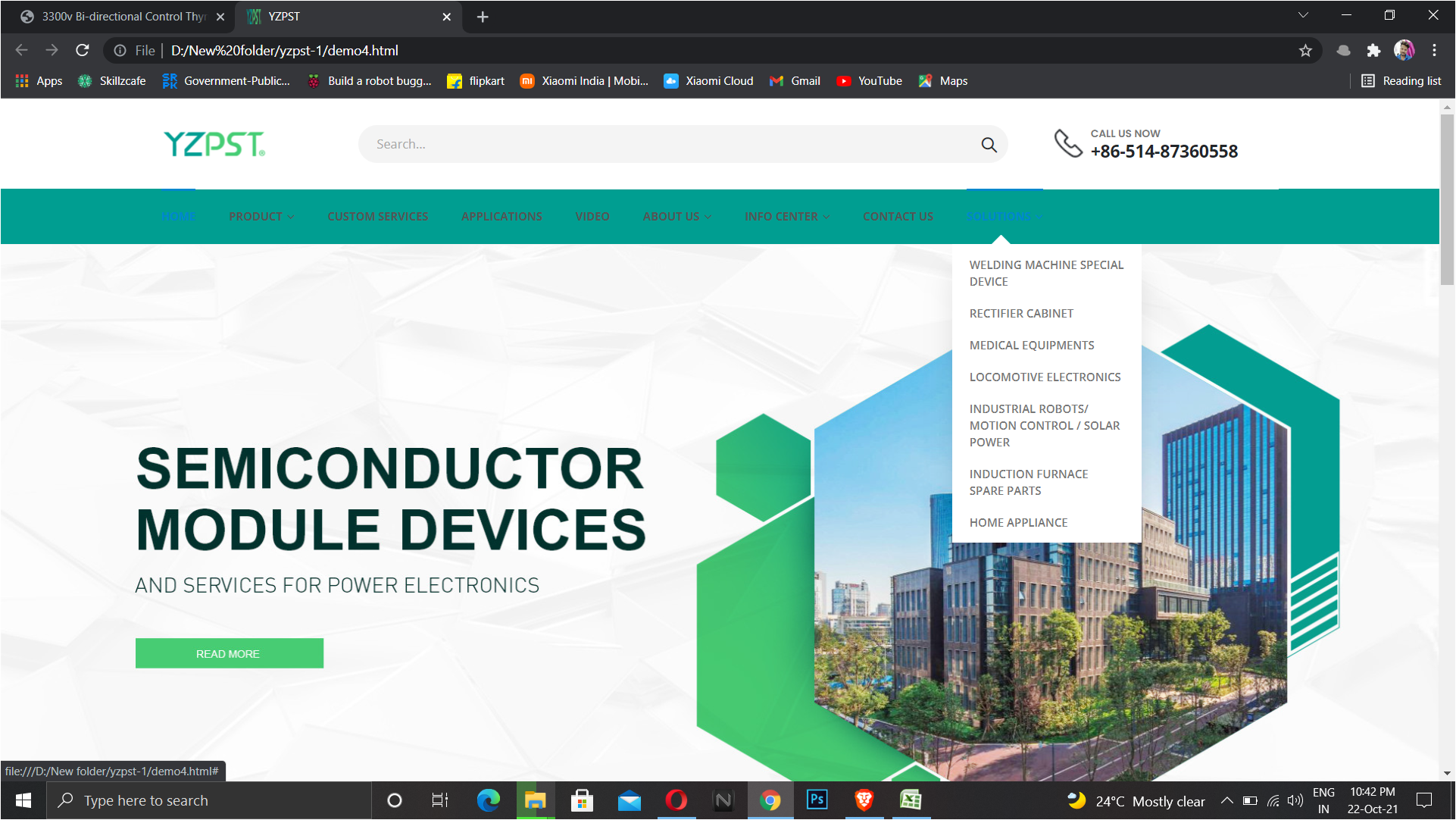Choose MEDICAL EQUIPMENTS menu entry
Screen dimensions: 1456x820
click(1031, 346)
